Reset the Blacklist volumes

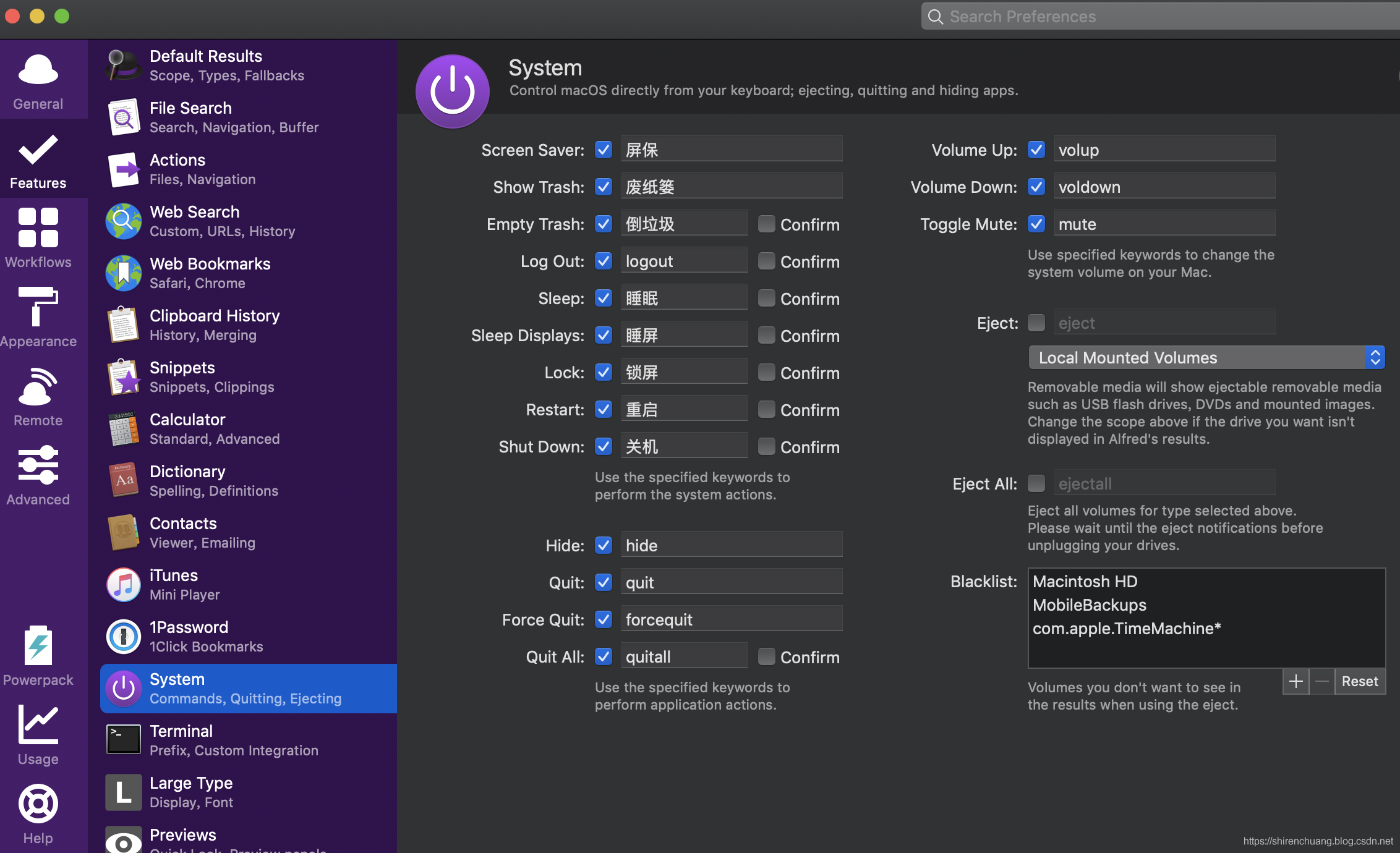tap(1360, 681)
